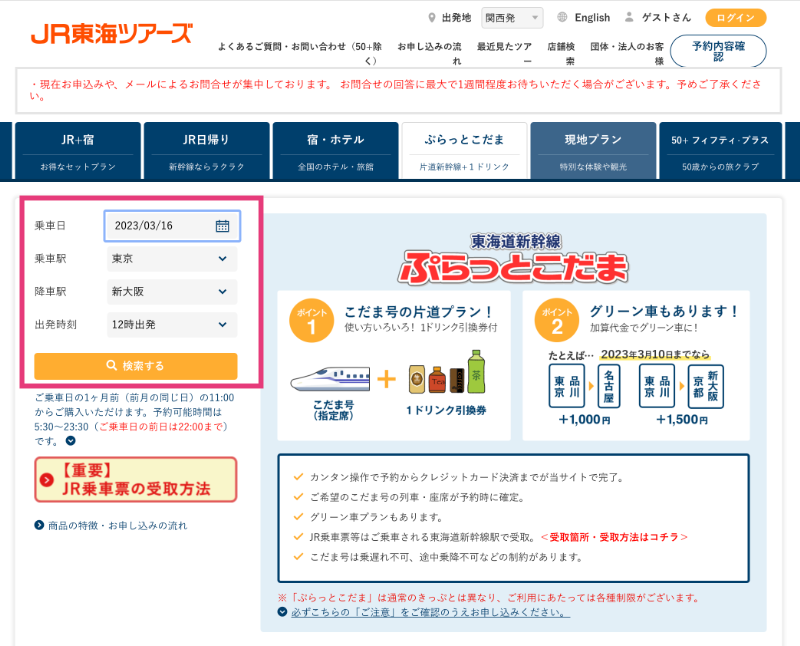The image size is (800, 646).
Task: Click the guest user icon
Action: point(629,17)
